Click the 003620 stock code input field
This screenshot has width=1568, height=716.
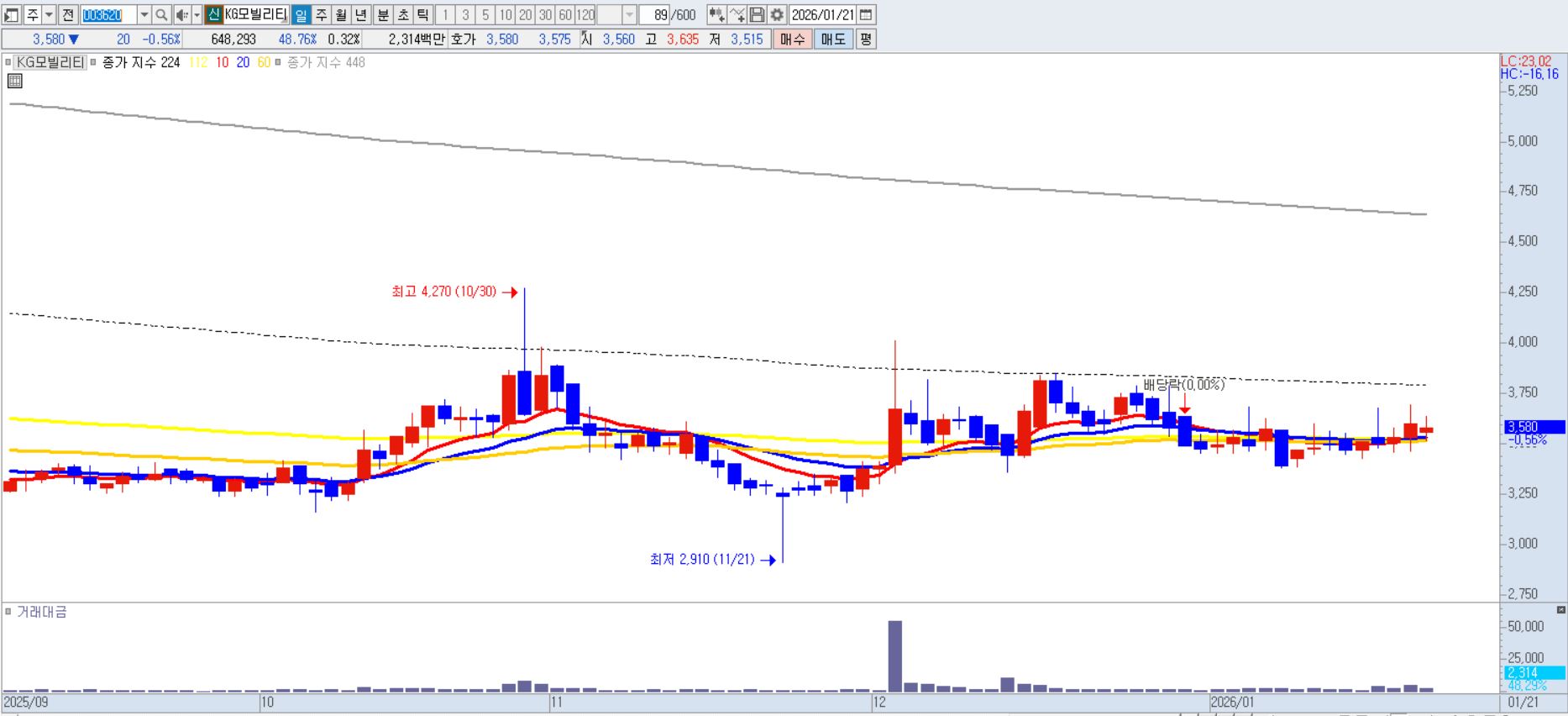[x=108, y=15]
